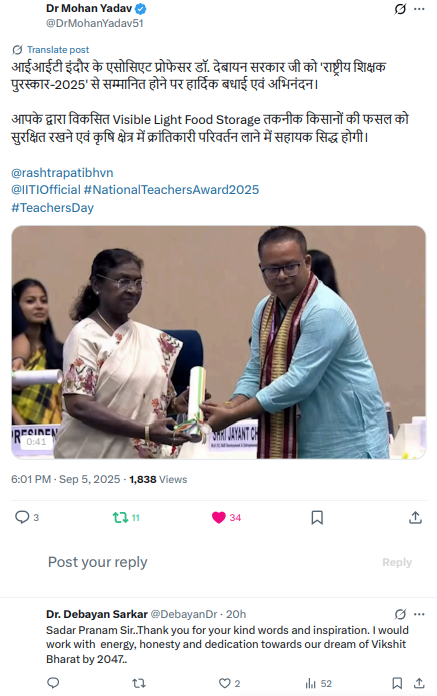Open the #TeachersDay hashtag
This screenshot has width=437, height=696.
pyautogui.click(x=52, y=208)
